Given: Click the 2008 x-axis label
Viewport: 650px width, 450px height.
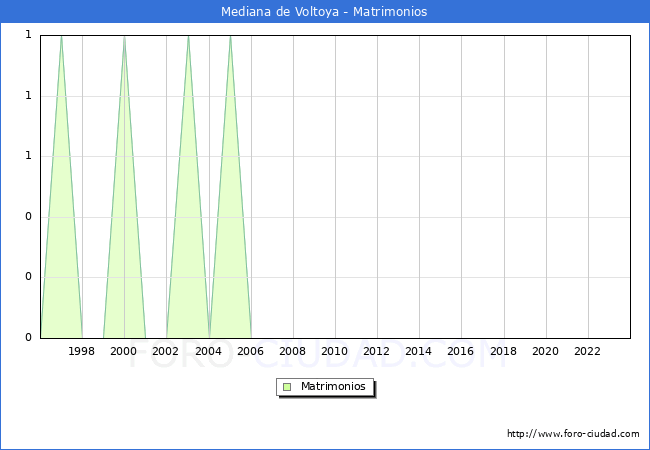Looking at the screenshot, I should point(292,351).
